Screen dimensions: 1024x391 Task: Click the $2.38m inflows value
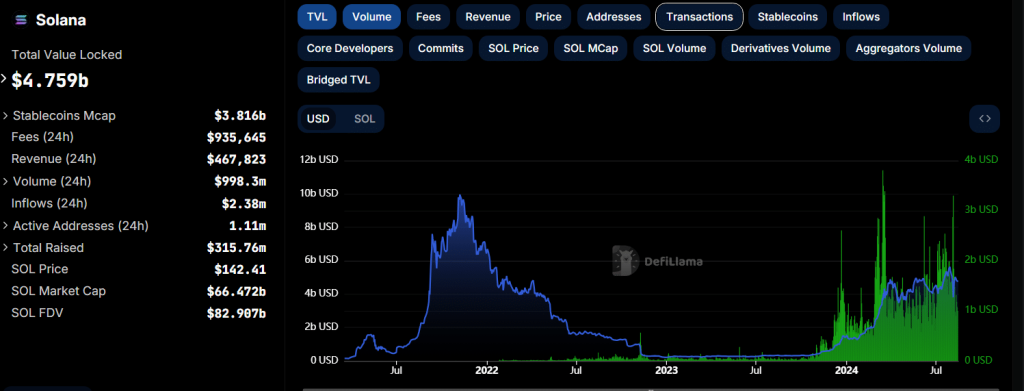244,203
